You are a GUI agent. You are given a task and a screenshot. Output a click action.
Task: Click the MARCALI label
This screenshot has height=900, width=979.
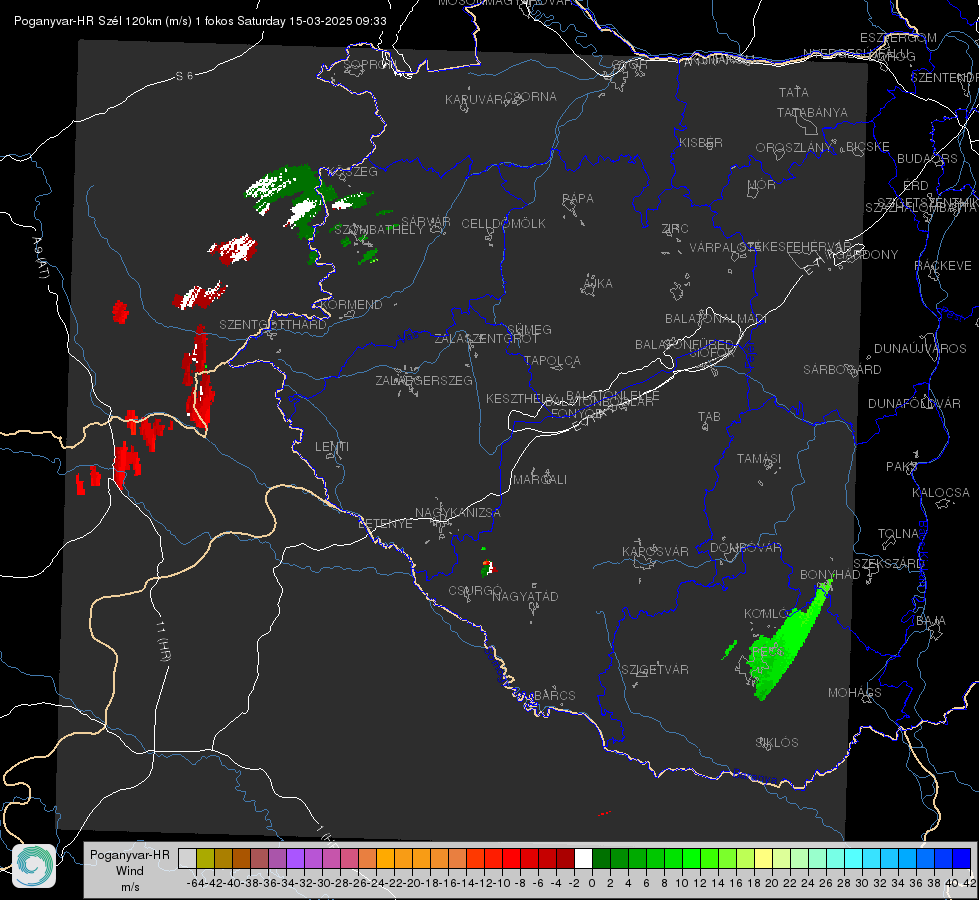point(540,480)
